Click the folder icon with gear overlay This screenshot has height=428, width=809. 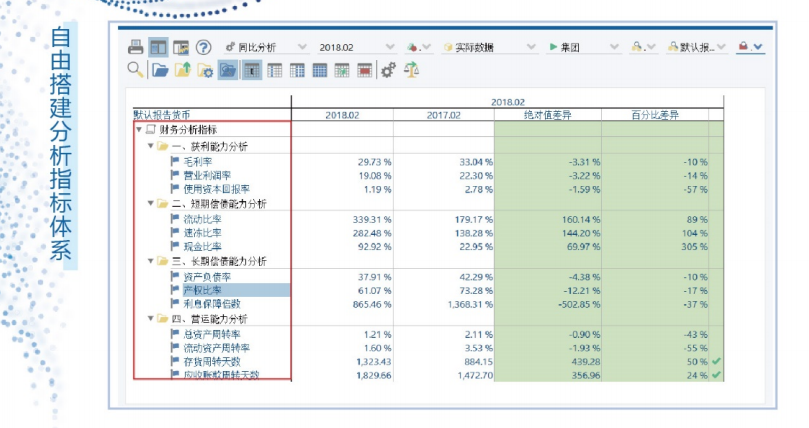click(x=205, y=70)
